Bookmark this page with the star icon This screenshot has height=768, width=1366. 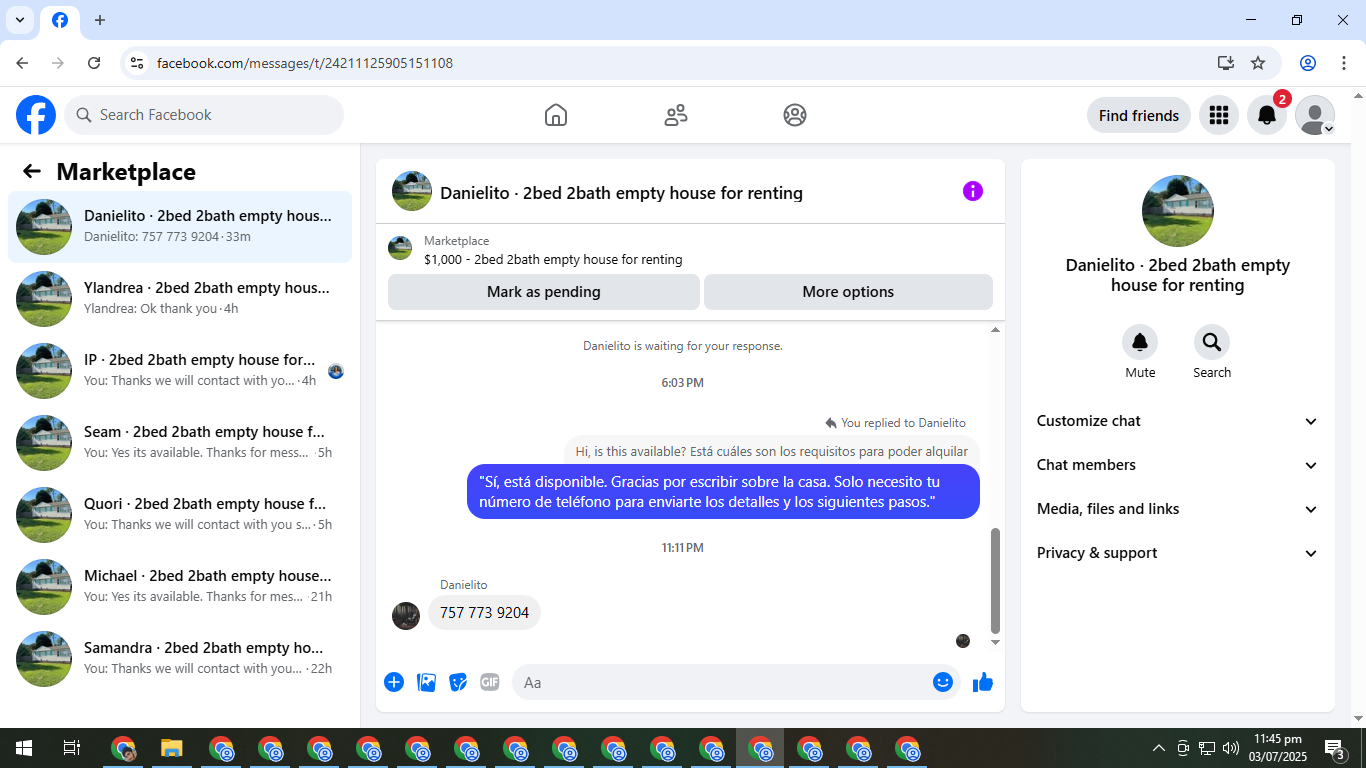click(1258, 63)
